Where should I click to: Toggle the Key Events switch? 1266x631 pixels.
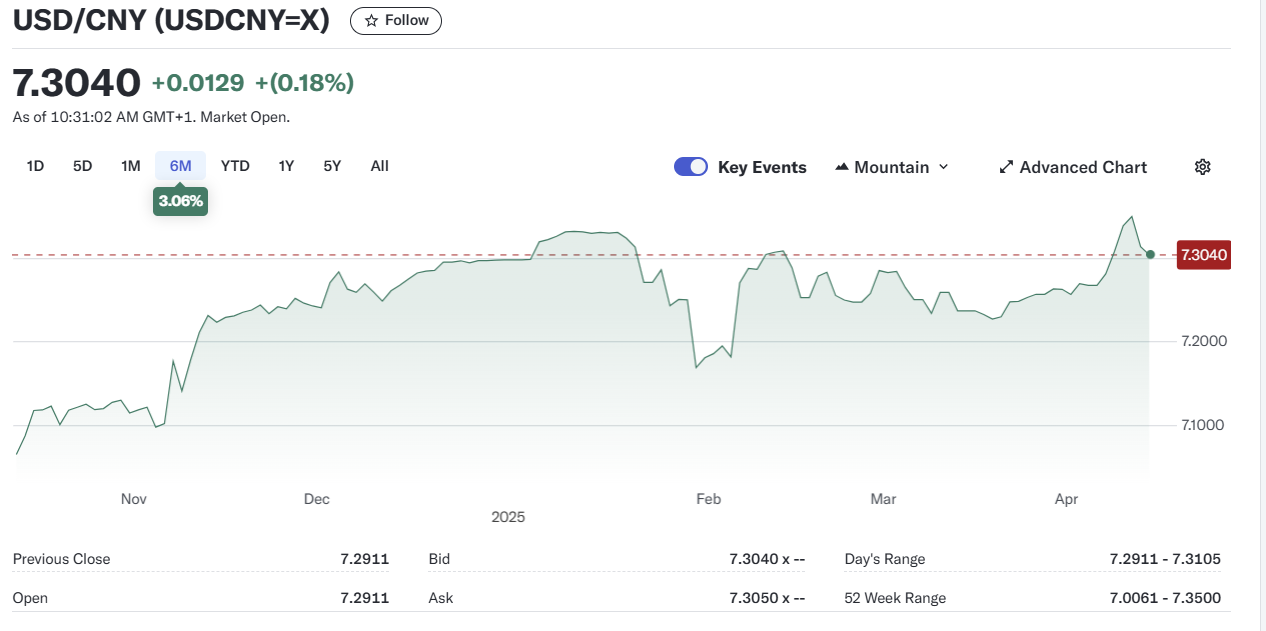[x=691, y=167]
